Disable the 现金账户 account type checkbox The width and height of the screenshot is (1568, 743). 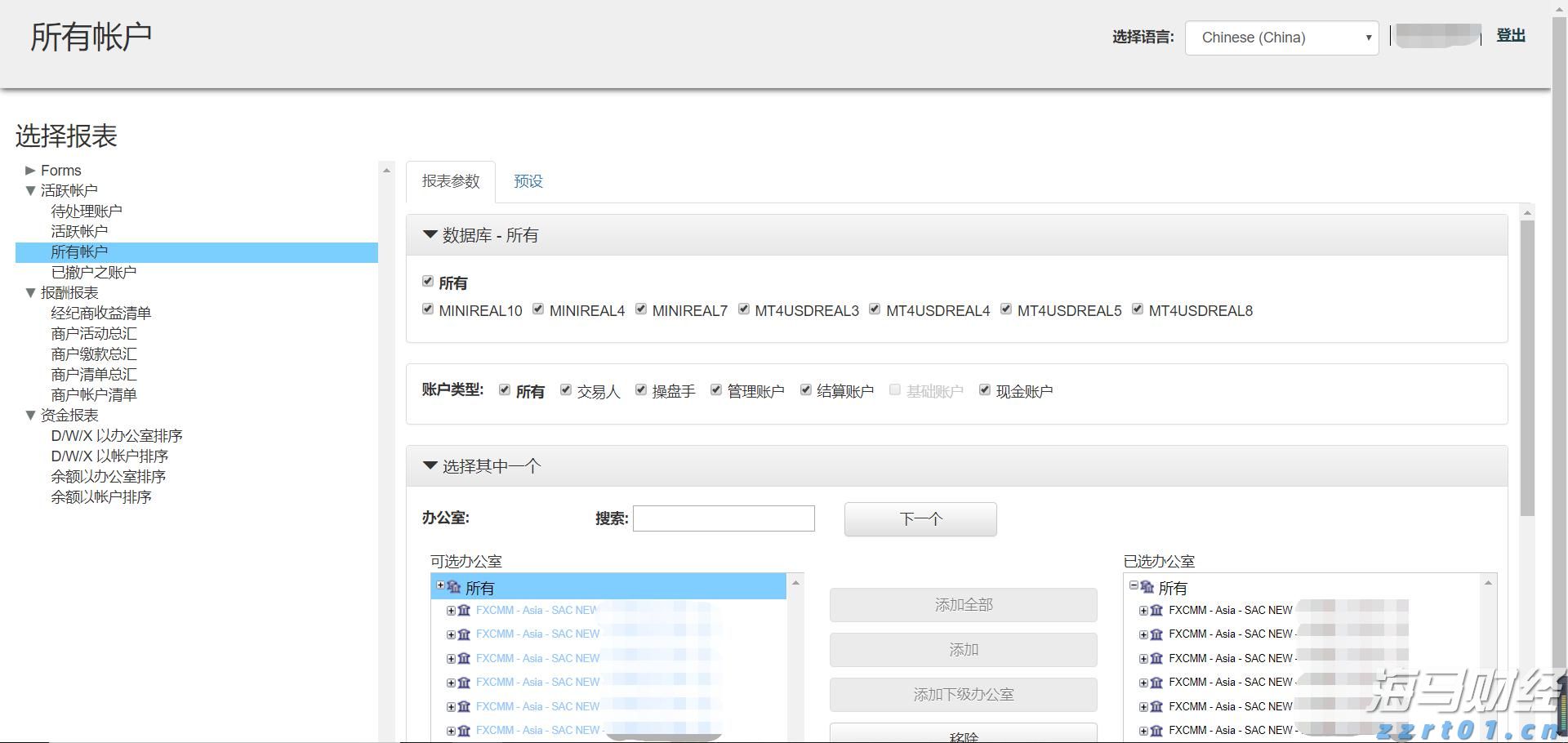pyautogui.click(x=985, y=389)
